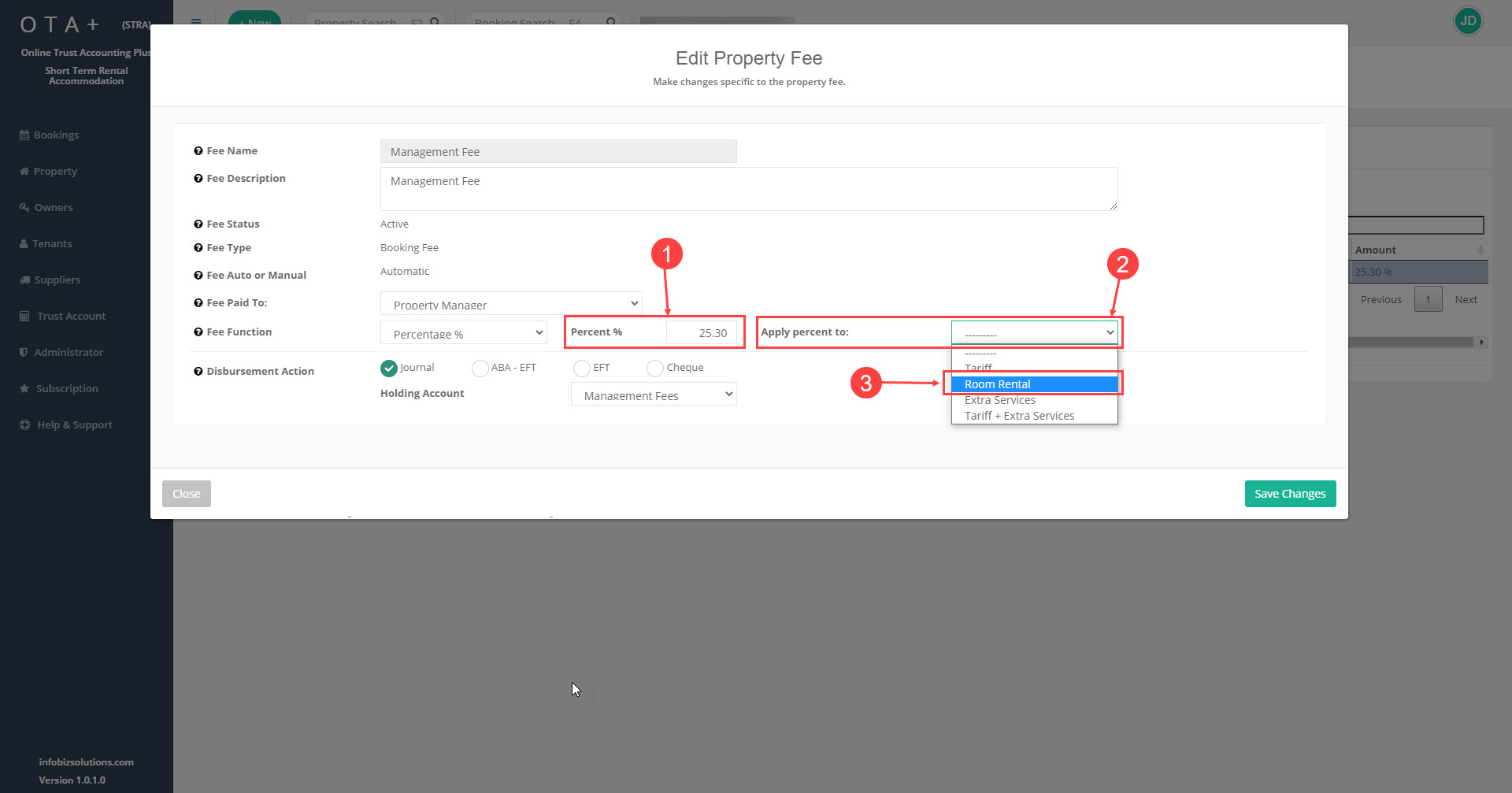Click the Fee Description help icon
1512x793 pixels.
198,179
